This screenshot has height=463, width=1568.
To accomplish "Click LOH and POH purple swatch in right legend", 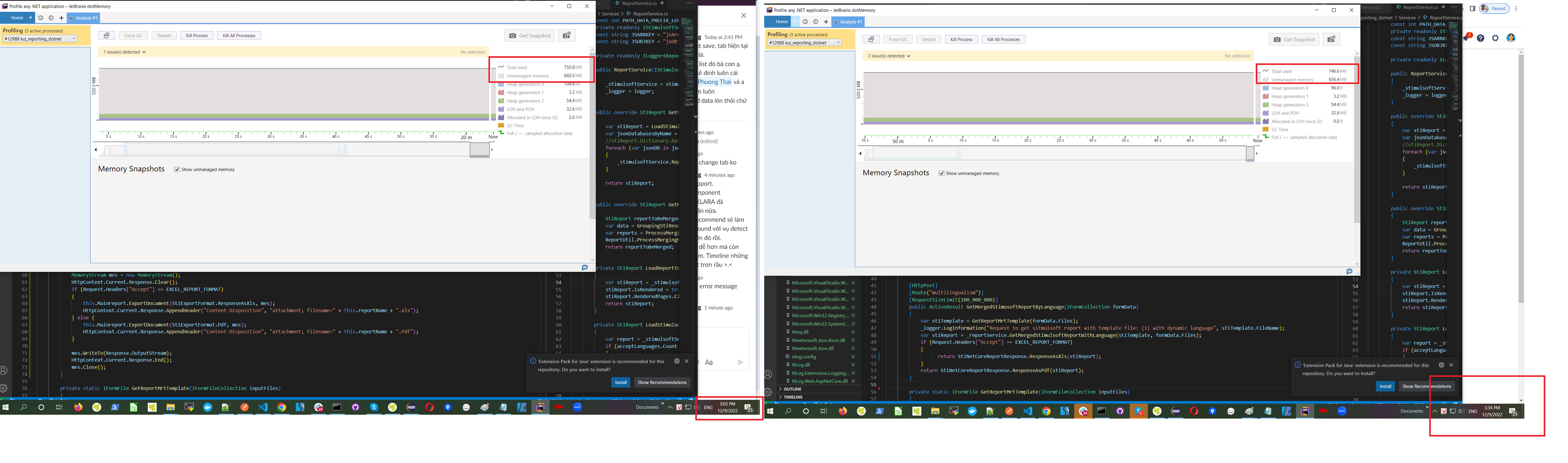I will click(x=1266, y=113).
